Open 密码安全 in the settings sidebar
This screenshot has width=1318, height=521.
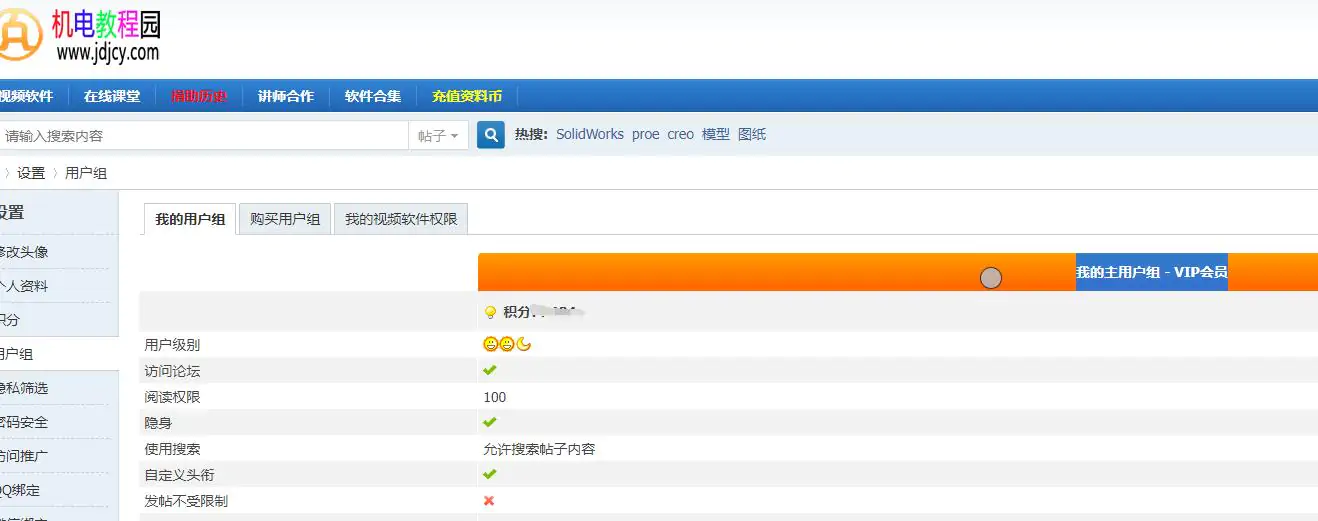[x=24, y=422]
